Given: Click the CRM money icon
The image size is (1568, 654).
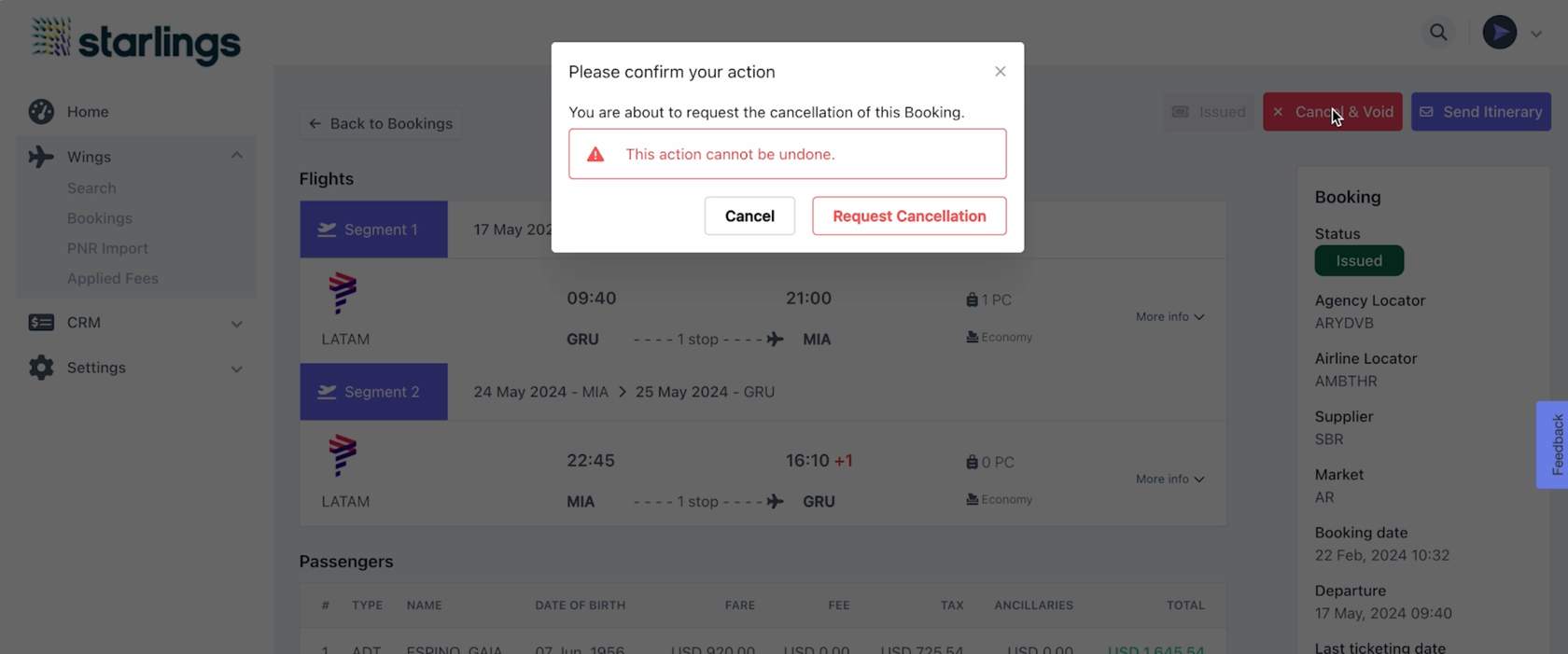Looking at the screenshot, I should pos(41,323).
